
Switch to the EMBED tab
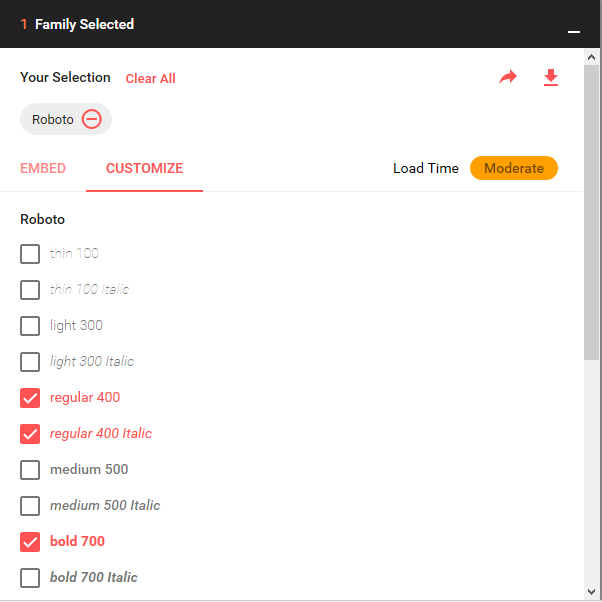(43, 168)
